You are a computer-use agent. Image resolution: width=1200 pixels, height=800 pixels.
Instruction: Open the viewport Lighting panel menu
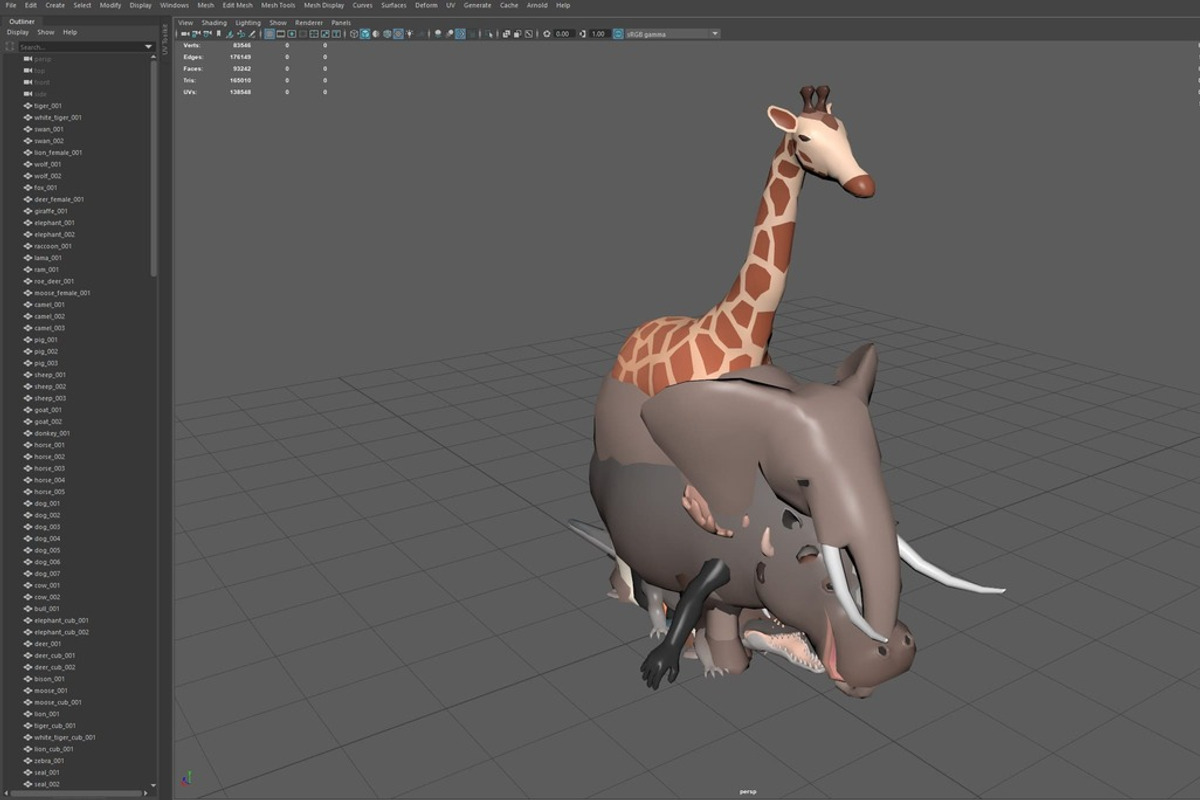248,22
